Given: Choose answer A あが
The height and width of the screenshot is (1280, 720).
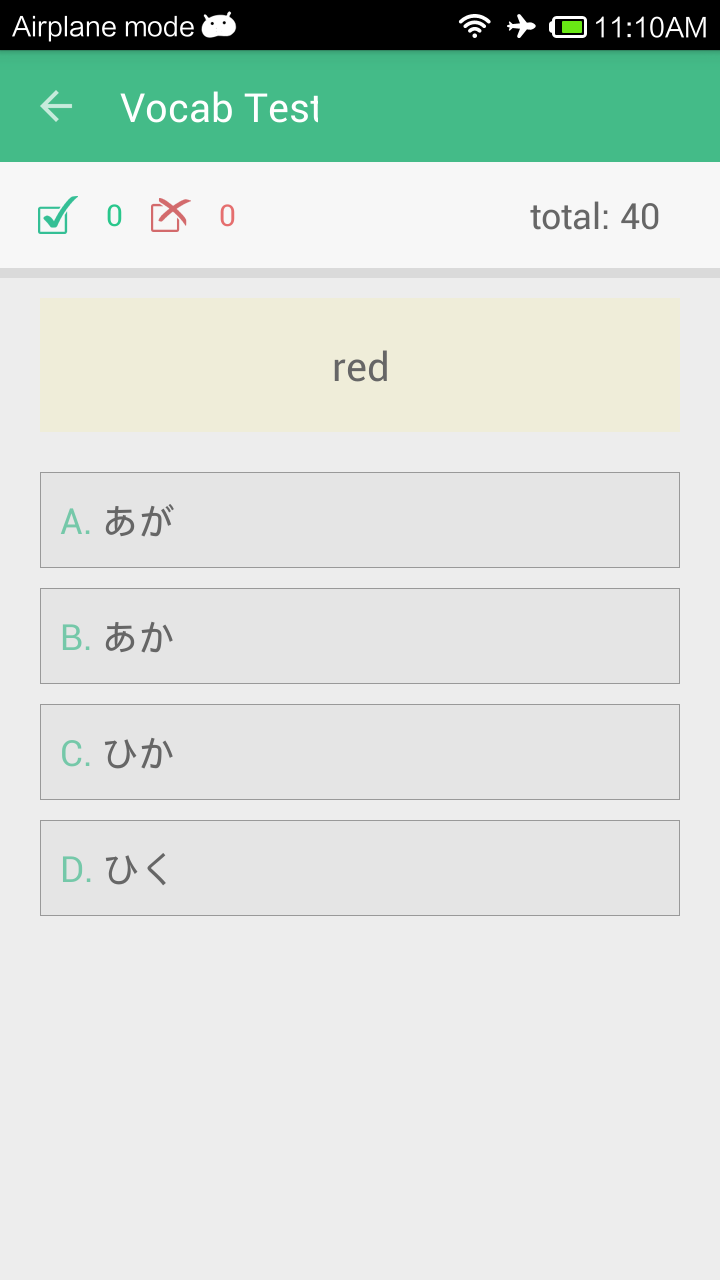Looking at the screenshot, I should coord(360,520).
